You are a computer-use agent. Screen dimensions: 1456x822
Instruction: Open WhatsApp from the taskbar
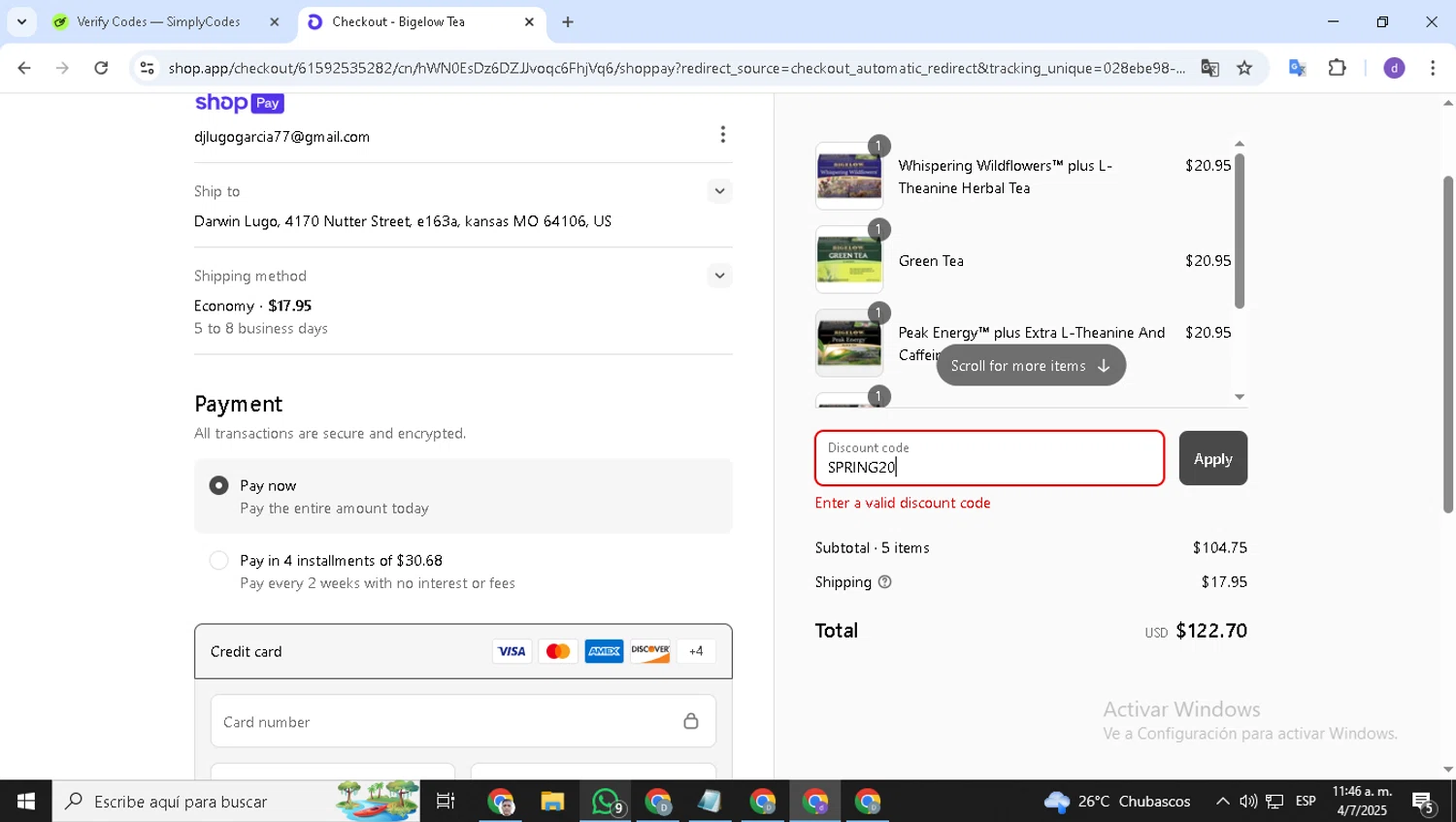point(606,802)
